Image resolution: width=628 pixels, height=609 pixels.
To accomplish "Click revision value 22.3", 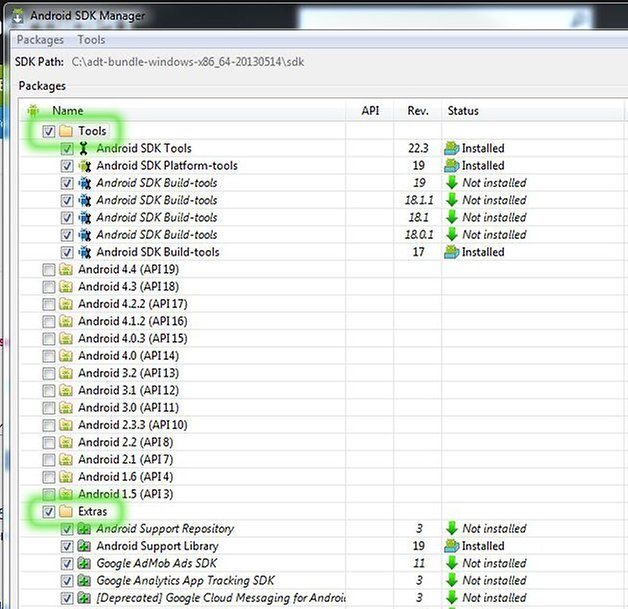I will 418,148.
